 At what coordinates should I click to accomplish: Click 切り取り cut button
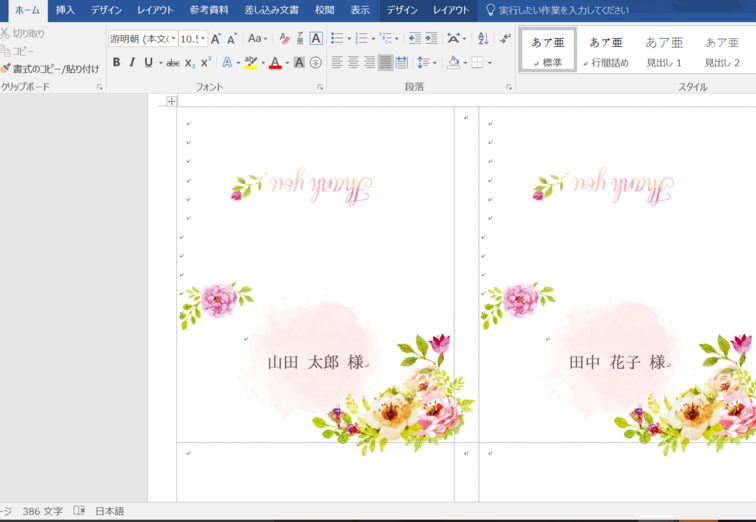(23, 33)
